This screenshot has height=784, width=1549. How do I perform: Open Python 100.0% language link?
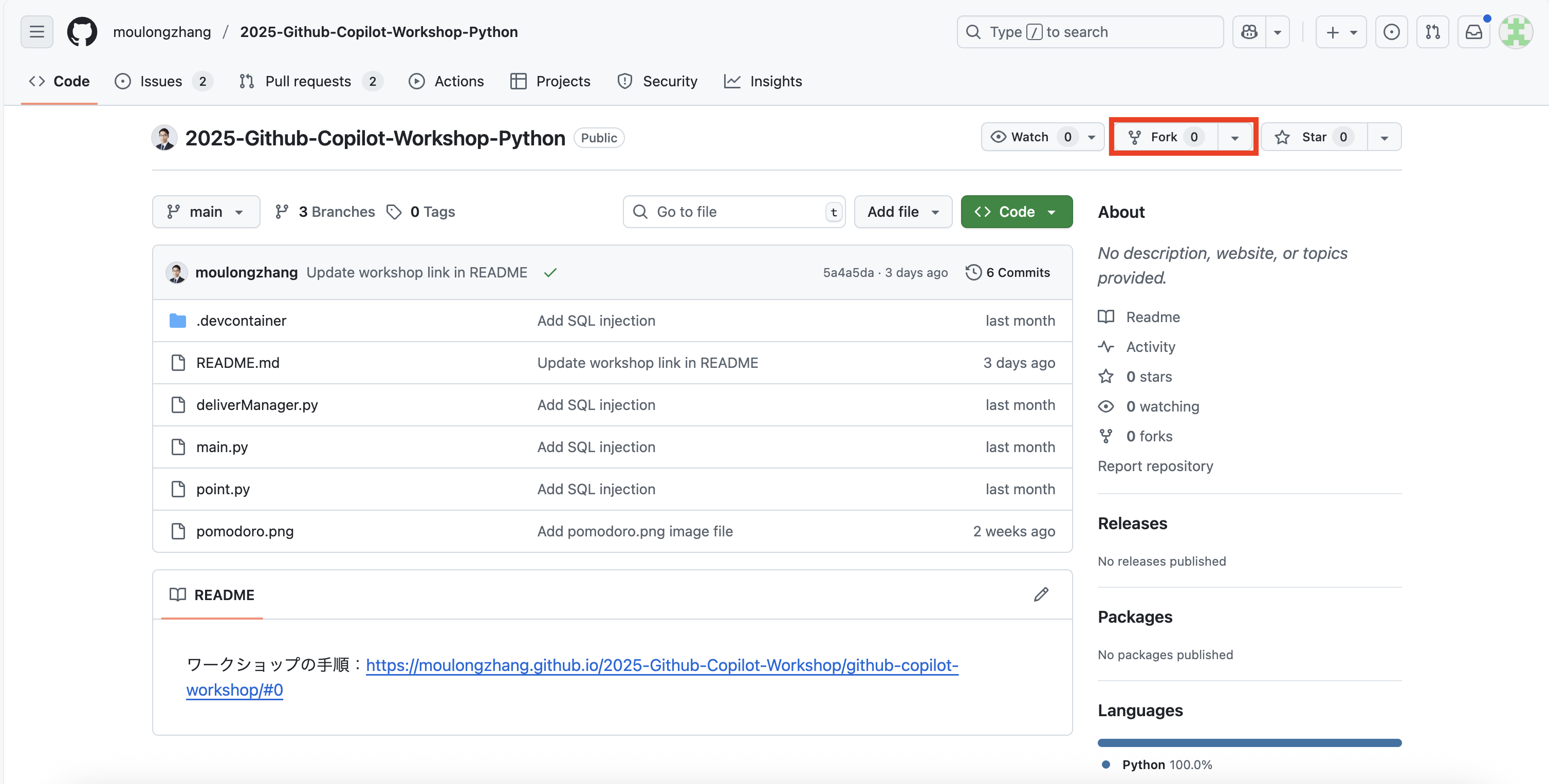coord(1157,765)
